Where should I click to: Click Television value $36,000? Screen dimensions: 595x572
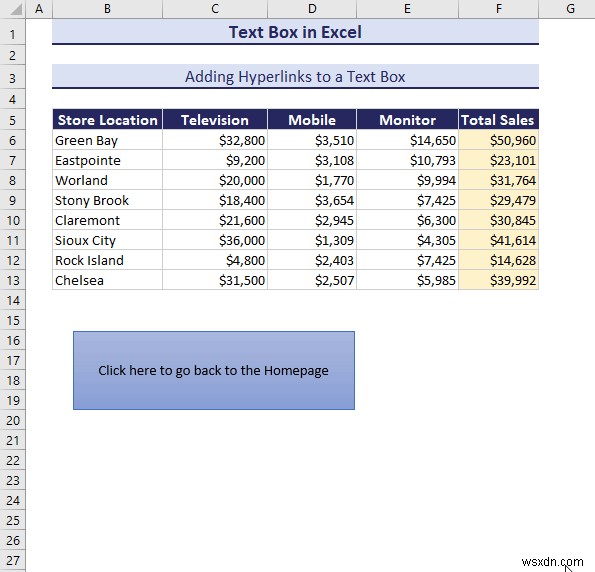(215, 240)
